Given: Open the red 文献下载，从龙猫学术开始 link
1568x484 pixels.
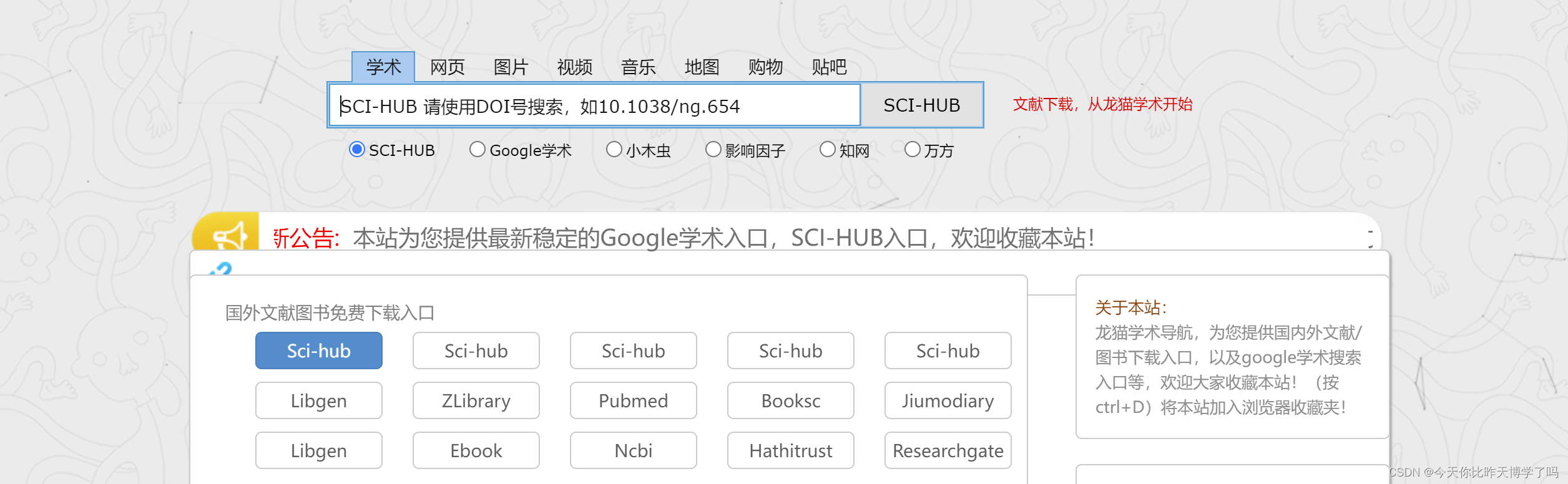Looking at the screenshot, I should 1102,104.
